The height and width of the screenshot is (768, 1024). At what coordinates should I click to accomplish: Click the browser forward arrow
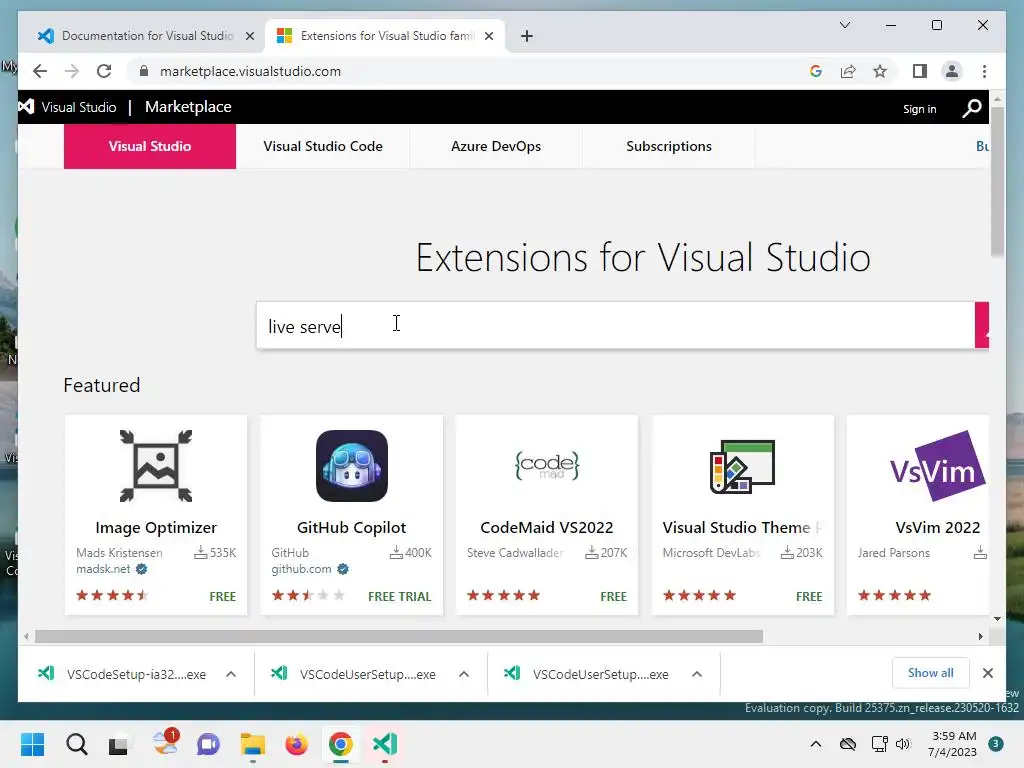click(x=72, y=71)
